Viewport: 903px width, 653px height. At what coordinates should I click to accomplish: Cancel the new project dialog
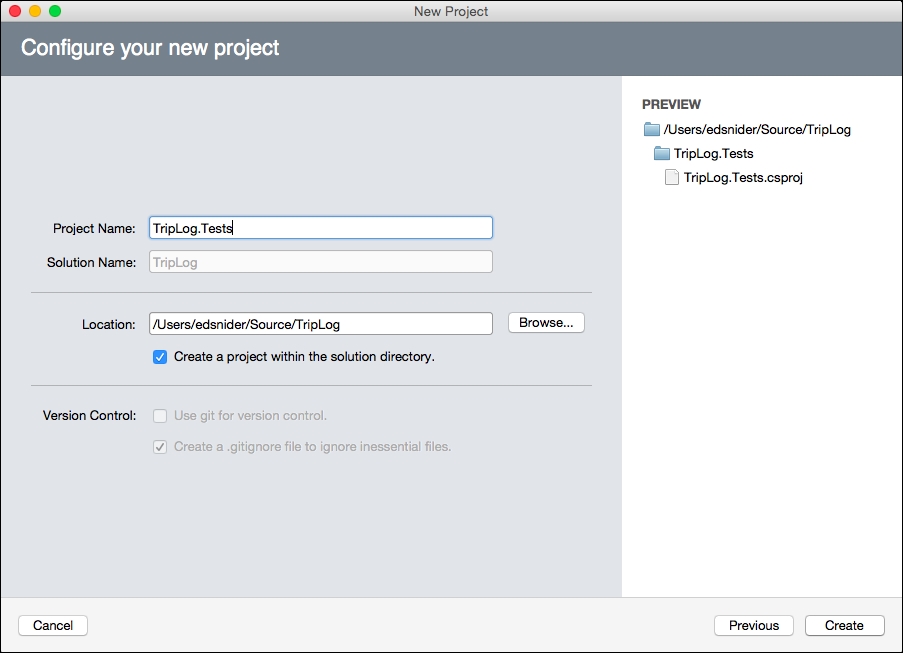point(53,625)
